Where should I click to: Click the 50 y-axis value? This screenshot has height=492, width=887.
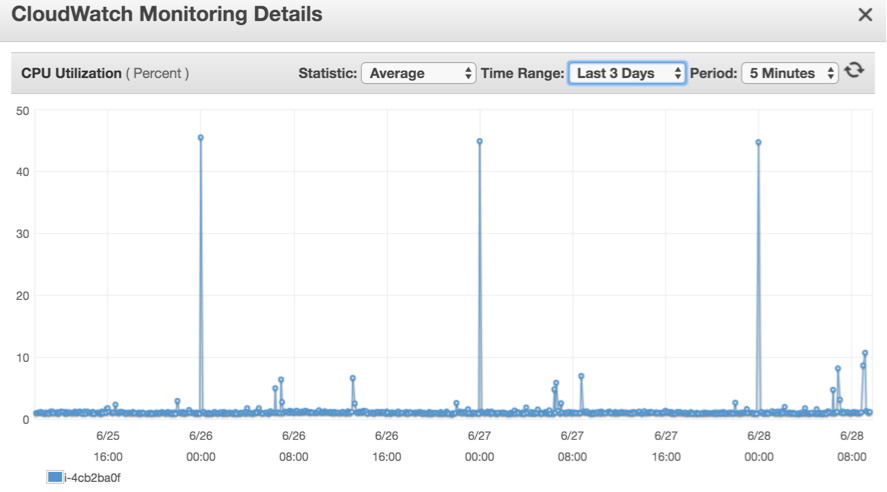pos(23,111)
